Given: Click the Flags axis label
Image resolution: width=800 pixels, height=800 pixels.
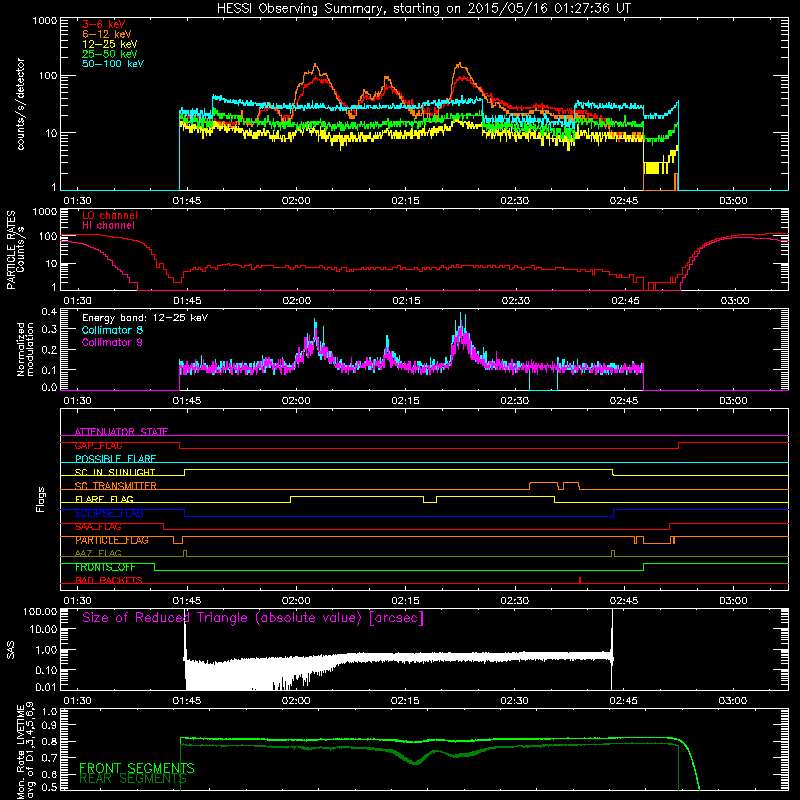Looking at the screenshot, I should pos(41,499).
